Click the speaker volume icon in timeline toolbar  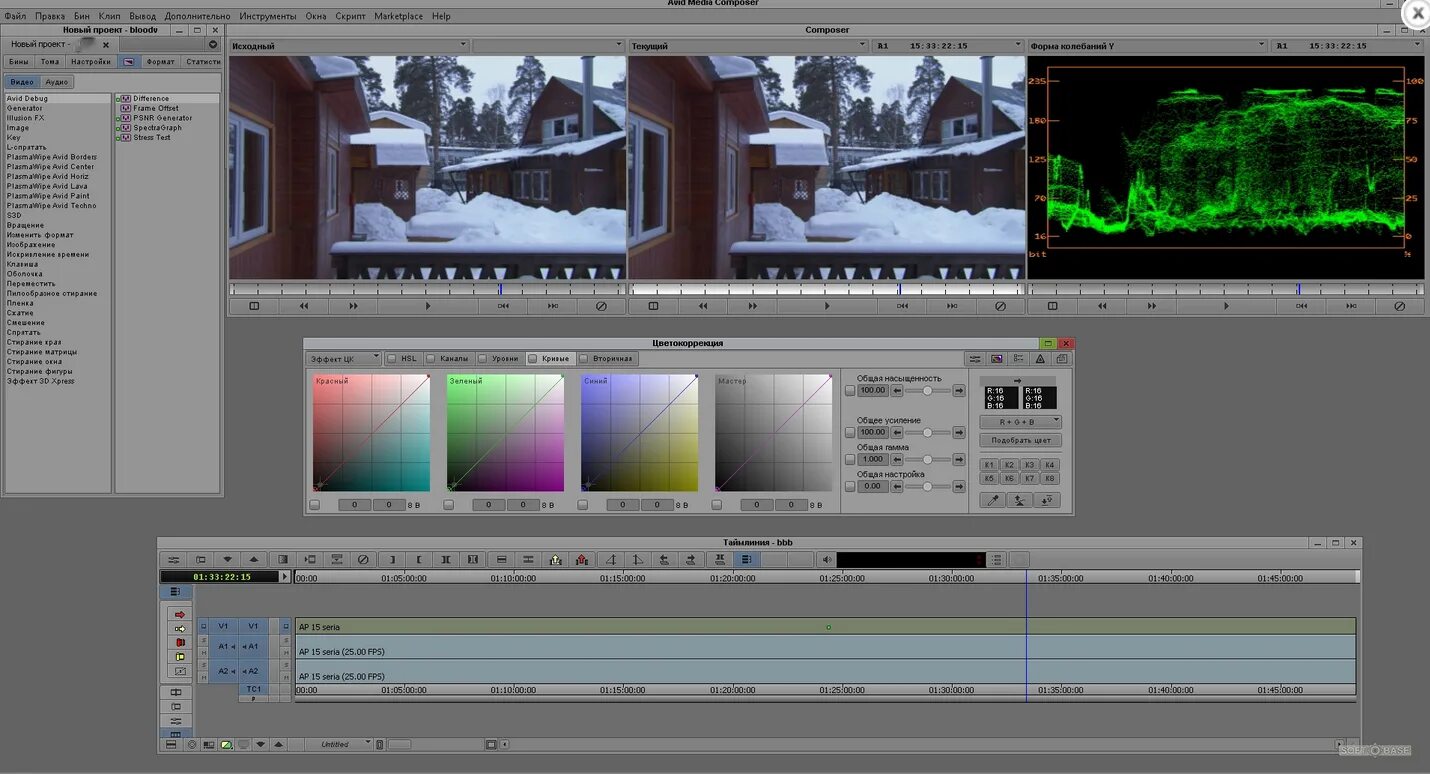point(826,560)
